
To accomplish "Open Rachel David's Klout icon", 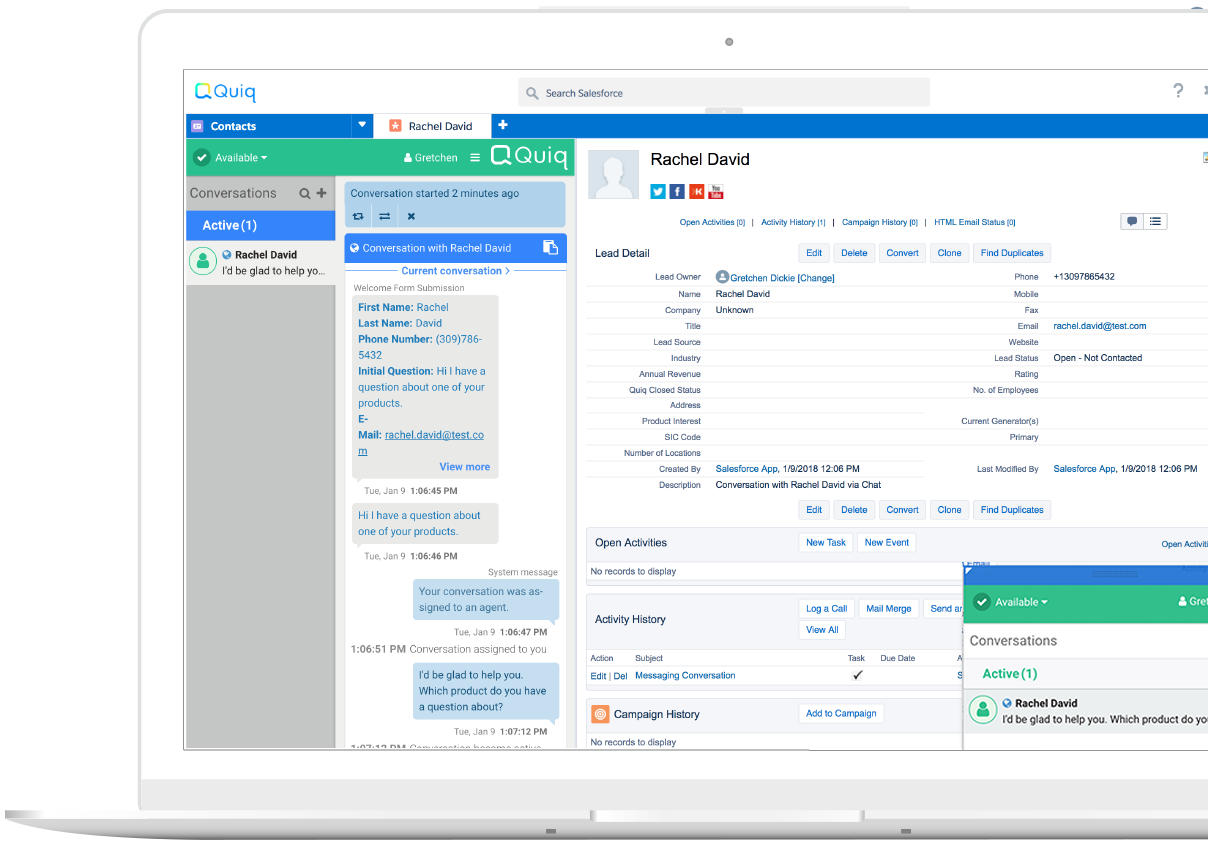I will coord(696,191).
